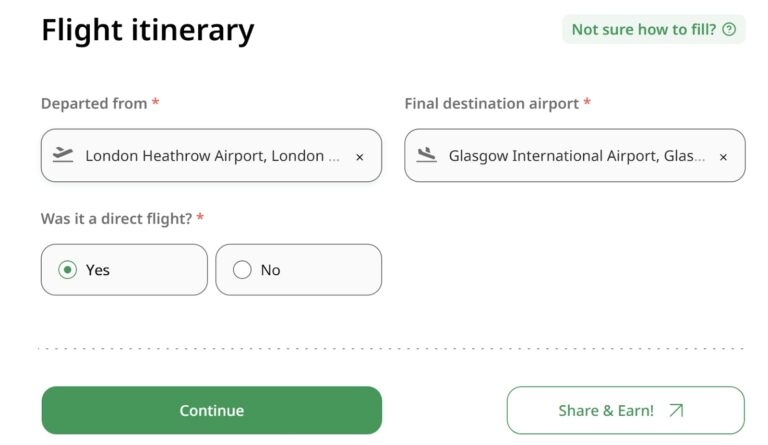Click the Yes option label text
The image size is (768, 445).
[98, 270]
